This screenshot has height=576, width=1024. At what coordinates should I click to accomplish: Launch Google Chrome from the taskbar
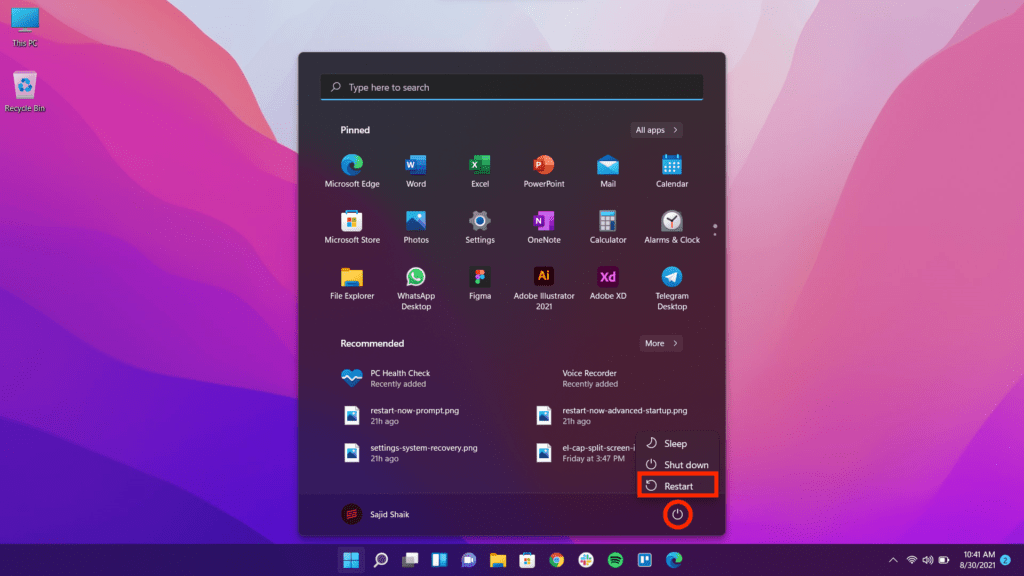pyautogui.click(x=556, y=560)
